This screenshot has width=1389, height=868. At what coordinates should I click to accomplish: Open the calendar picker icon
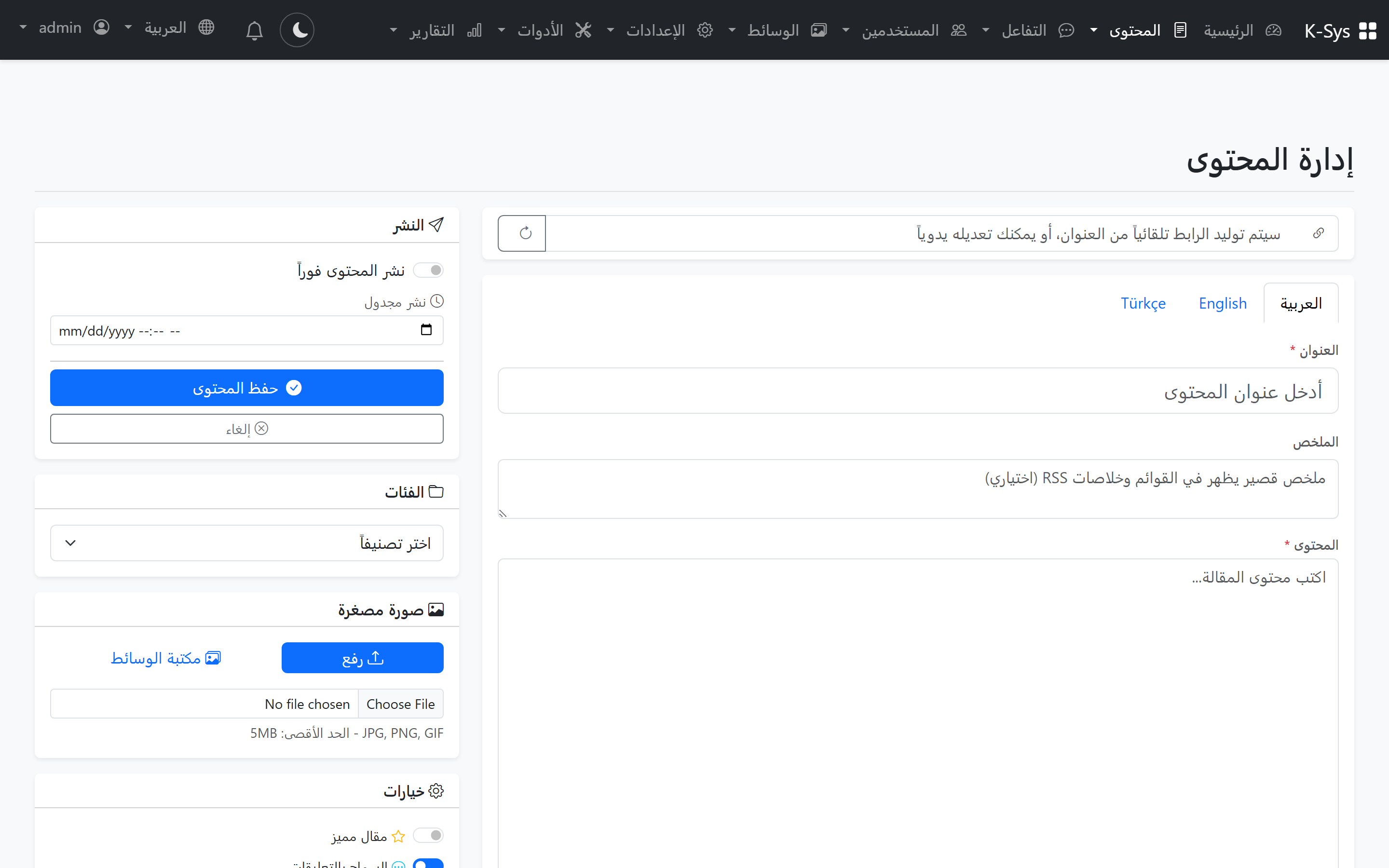426,329
